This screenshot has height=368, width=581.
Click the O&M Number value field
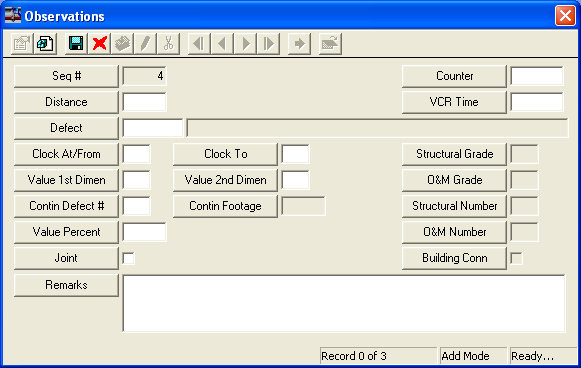524,232
